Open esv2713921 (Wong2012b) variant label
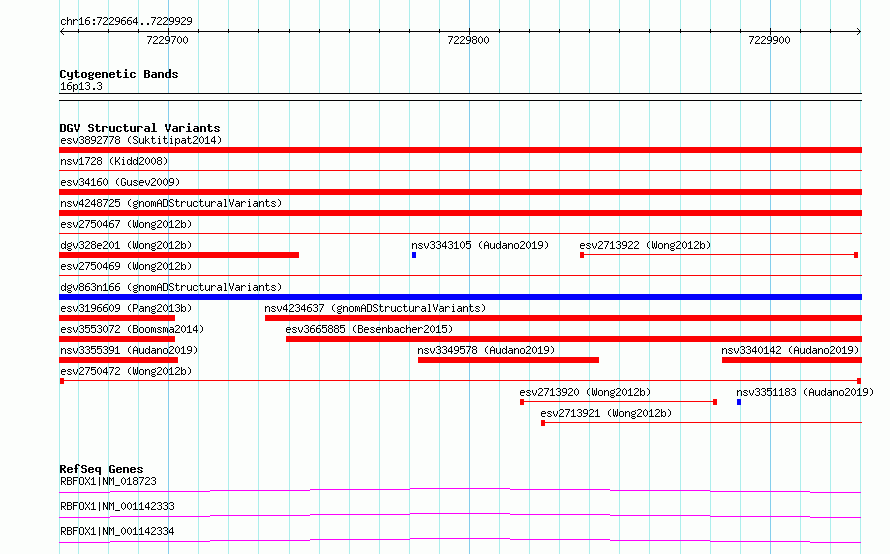 [606, 413]
